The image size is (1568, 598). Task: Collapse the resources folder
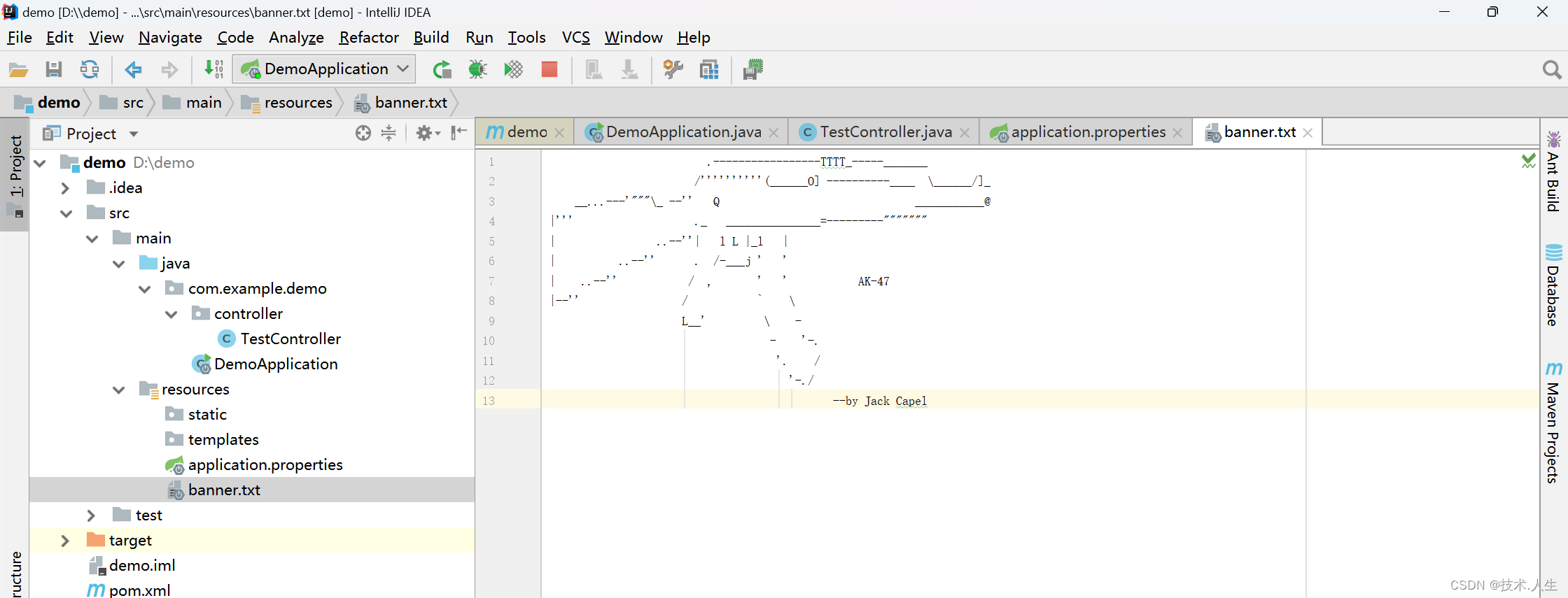coord(119,390)
